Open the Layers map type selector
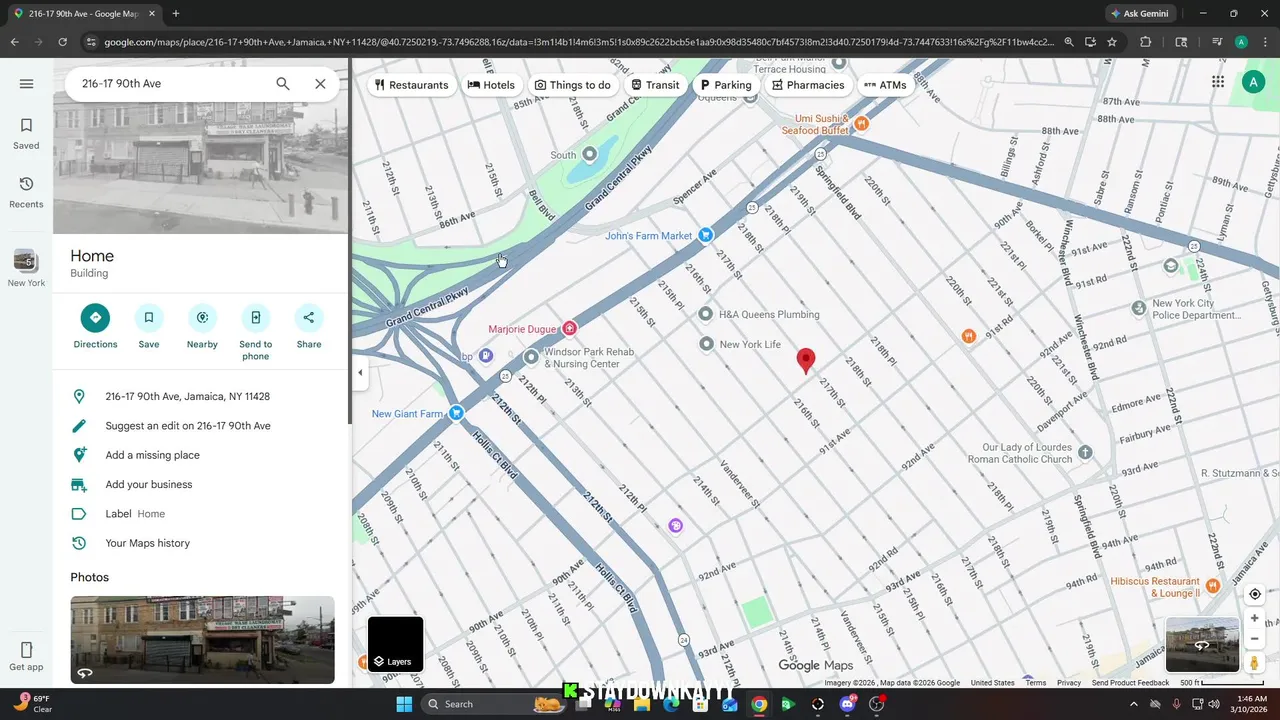The image size is (1280, 720). click(x=396, y=644)
